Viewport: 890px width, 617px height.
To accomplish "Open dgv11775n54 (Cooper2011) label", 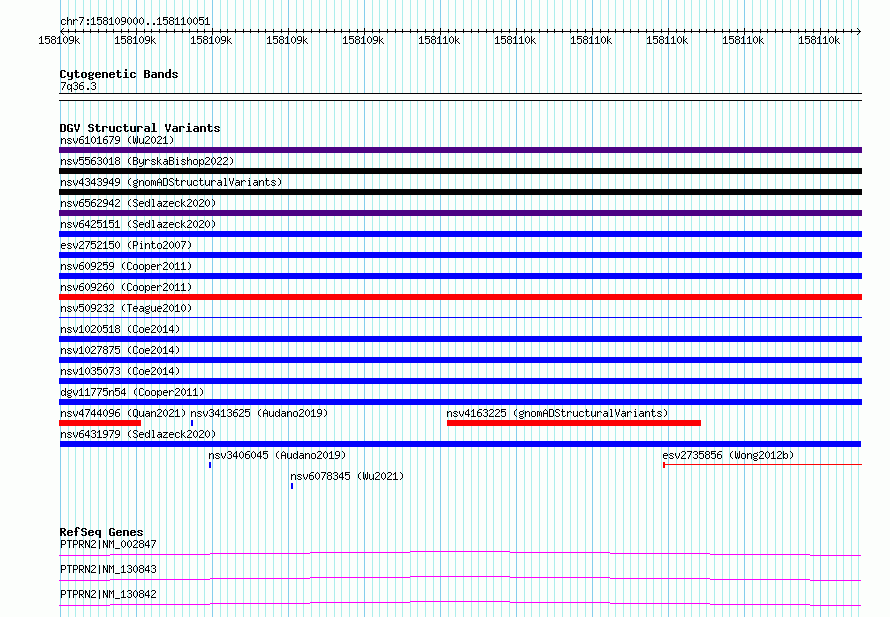I will point(132,392).
